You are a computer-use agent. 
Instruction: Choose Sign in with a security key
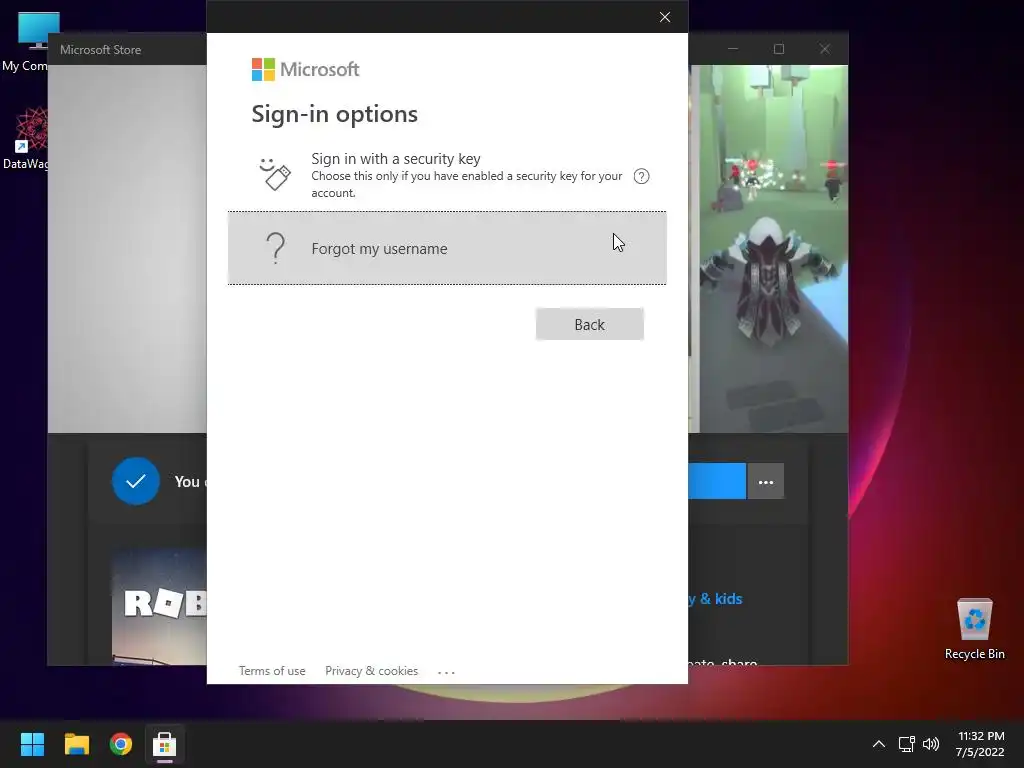tap(447, 175)
